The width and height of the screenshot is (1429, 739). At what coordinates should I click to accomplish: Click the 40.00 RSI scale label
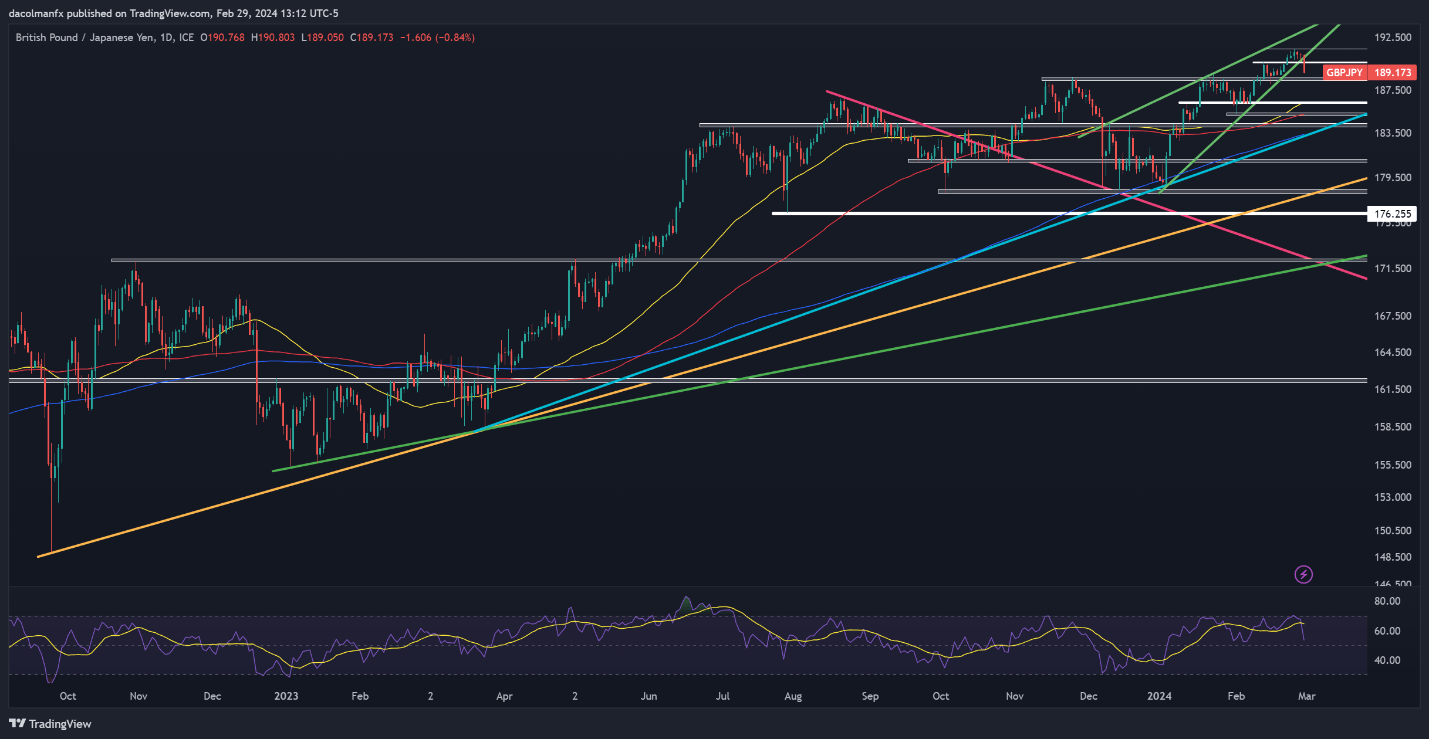pyautogui.click(x=1386, y=660)
